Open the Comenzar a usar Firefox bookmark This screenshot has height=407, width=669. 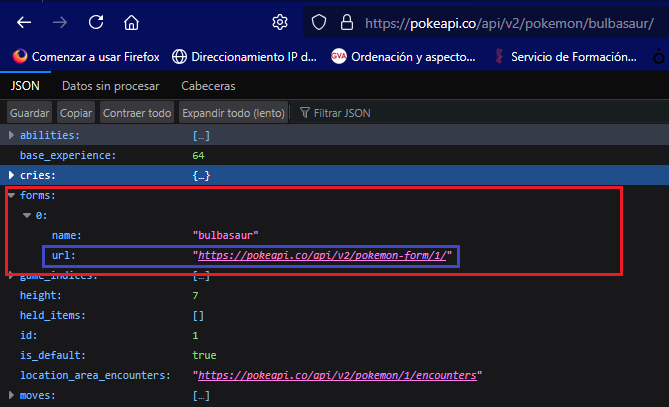coord(86,57)
